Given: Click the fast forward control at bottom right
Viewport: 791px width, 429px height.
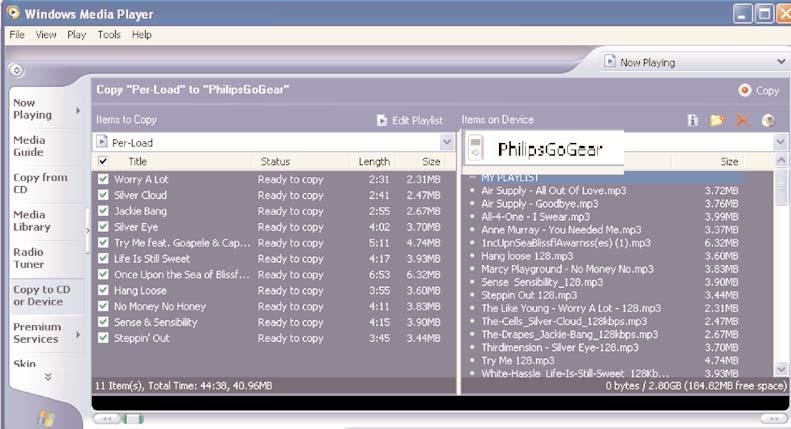Looking at the screenshot, I should [x=773, y=419].
